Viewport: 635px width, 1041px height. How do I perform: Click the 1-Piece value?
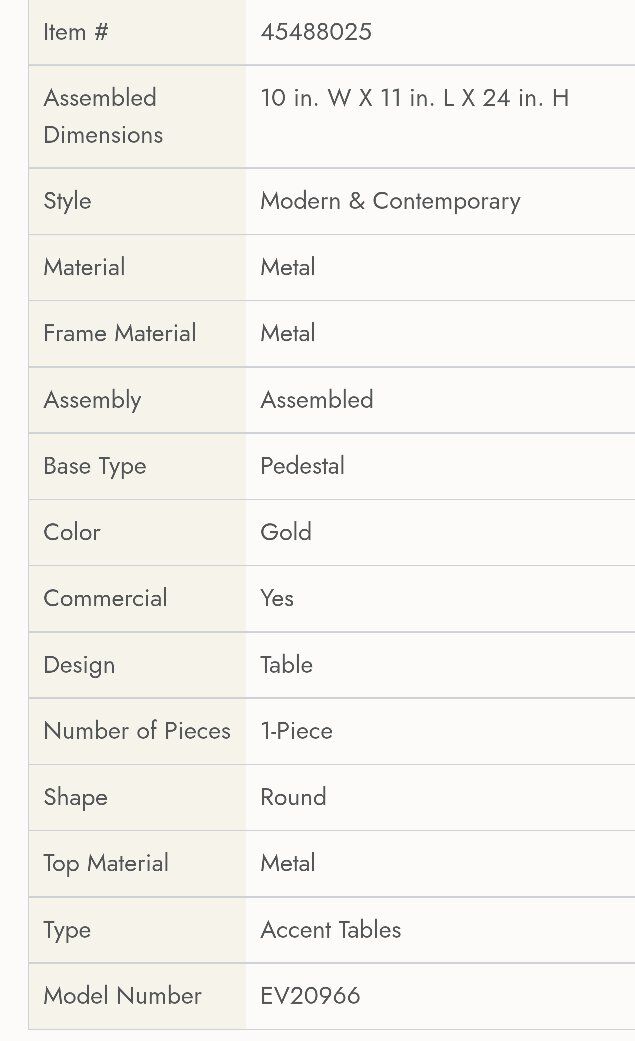tap(297, 731)
